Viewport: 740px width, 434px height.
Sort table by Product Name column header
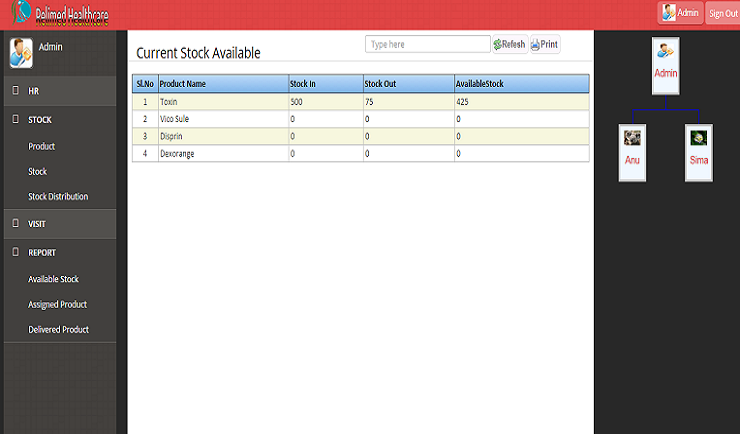[183, 84]
